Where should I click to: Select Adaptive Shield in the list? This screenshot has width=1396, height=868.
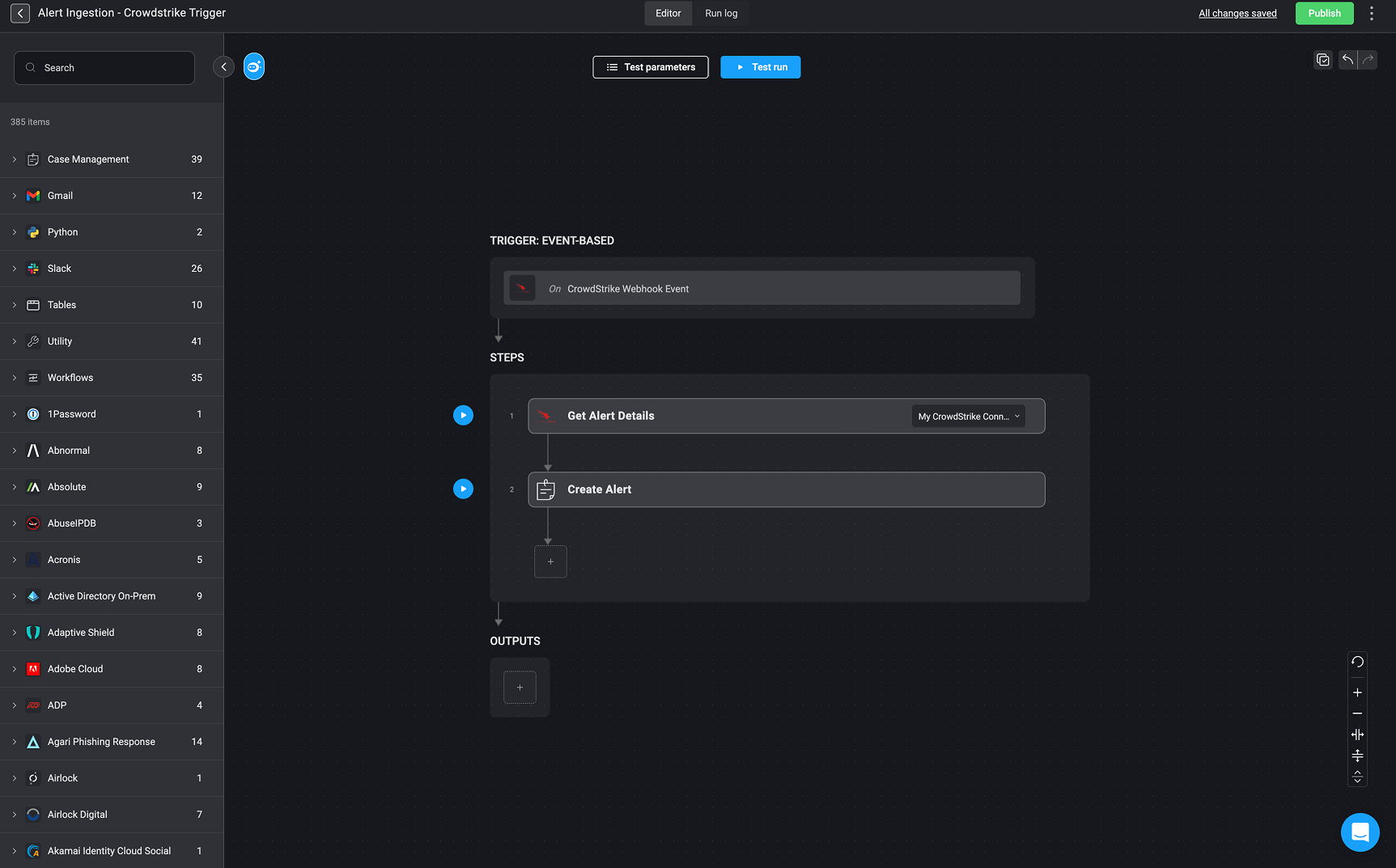pyautogui.click(x=112, y=633)
